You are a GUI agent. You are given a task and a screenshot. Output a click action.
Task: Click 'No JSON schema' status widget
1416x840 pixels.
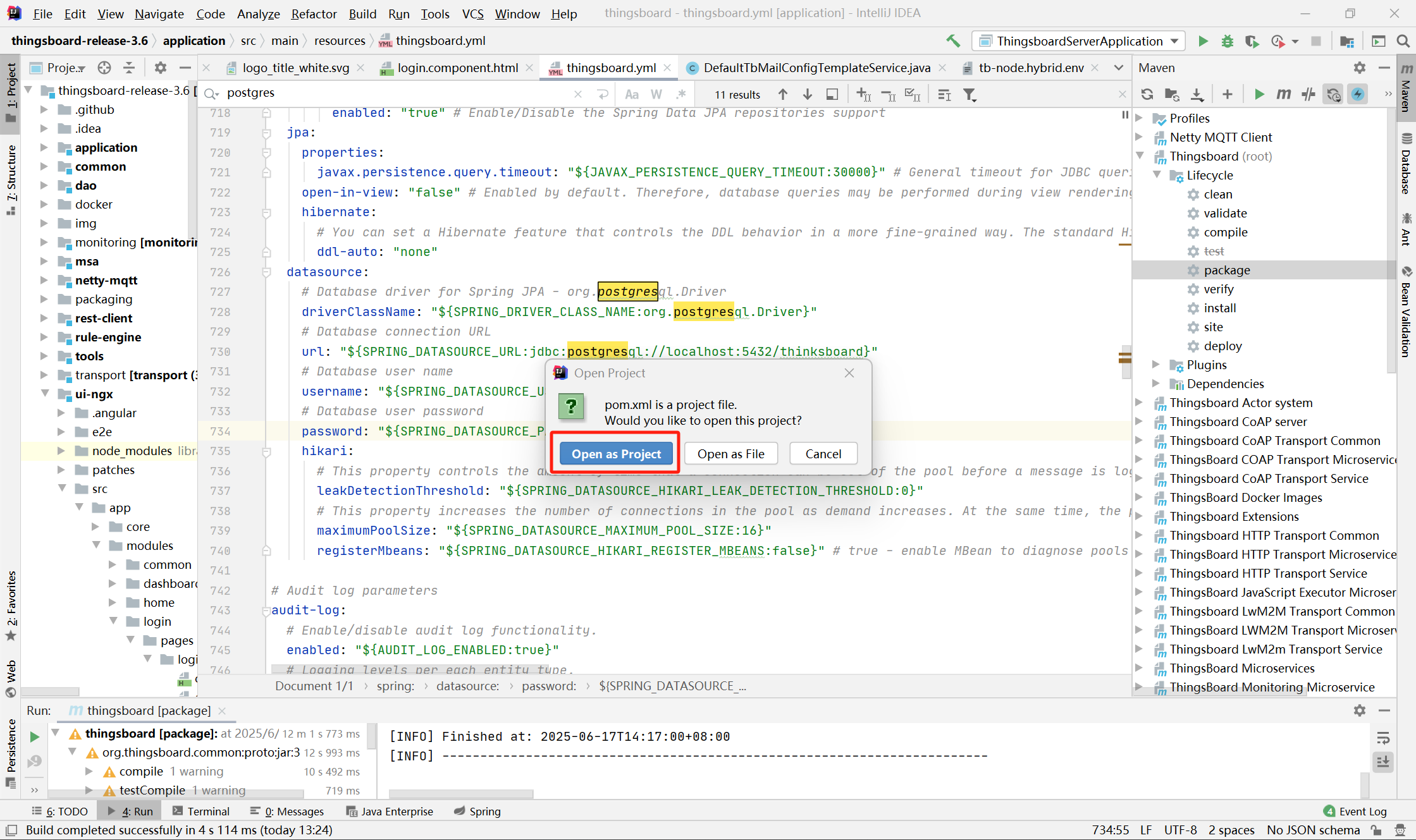tap(1314, 830)
